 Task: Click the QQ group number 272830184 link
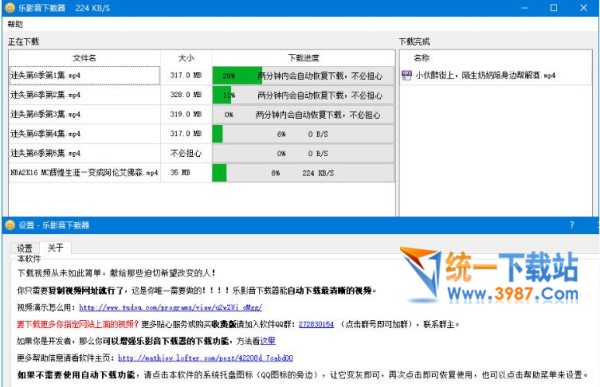[316, 324]
